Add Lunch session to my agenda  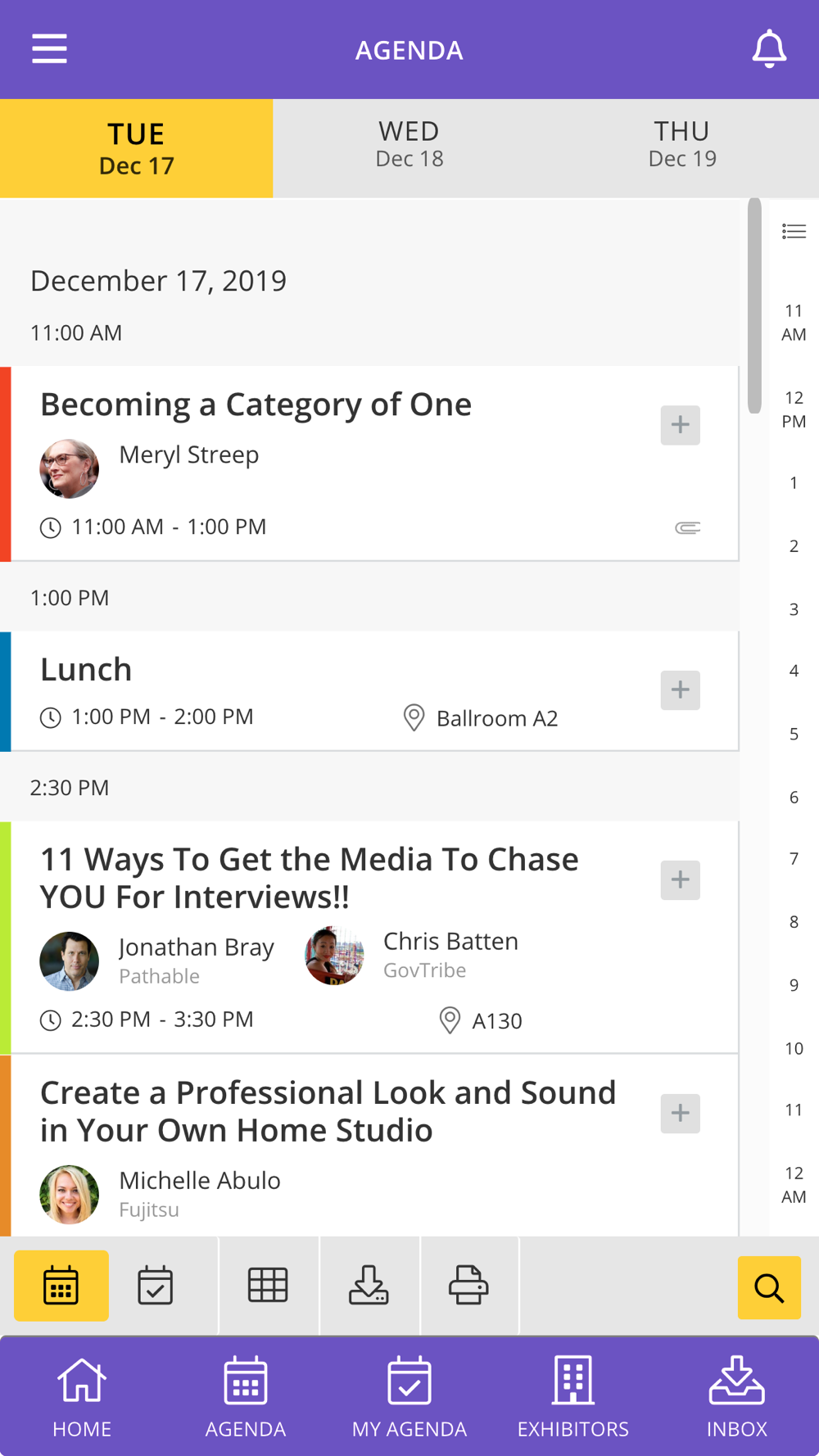coord(681,690)
